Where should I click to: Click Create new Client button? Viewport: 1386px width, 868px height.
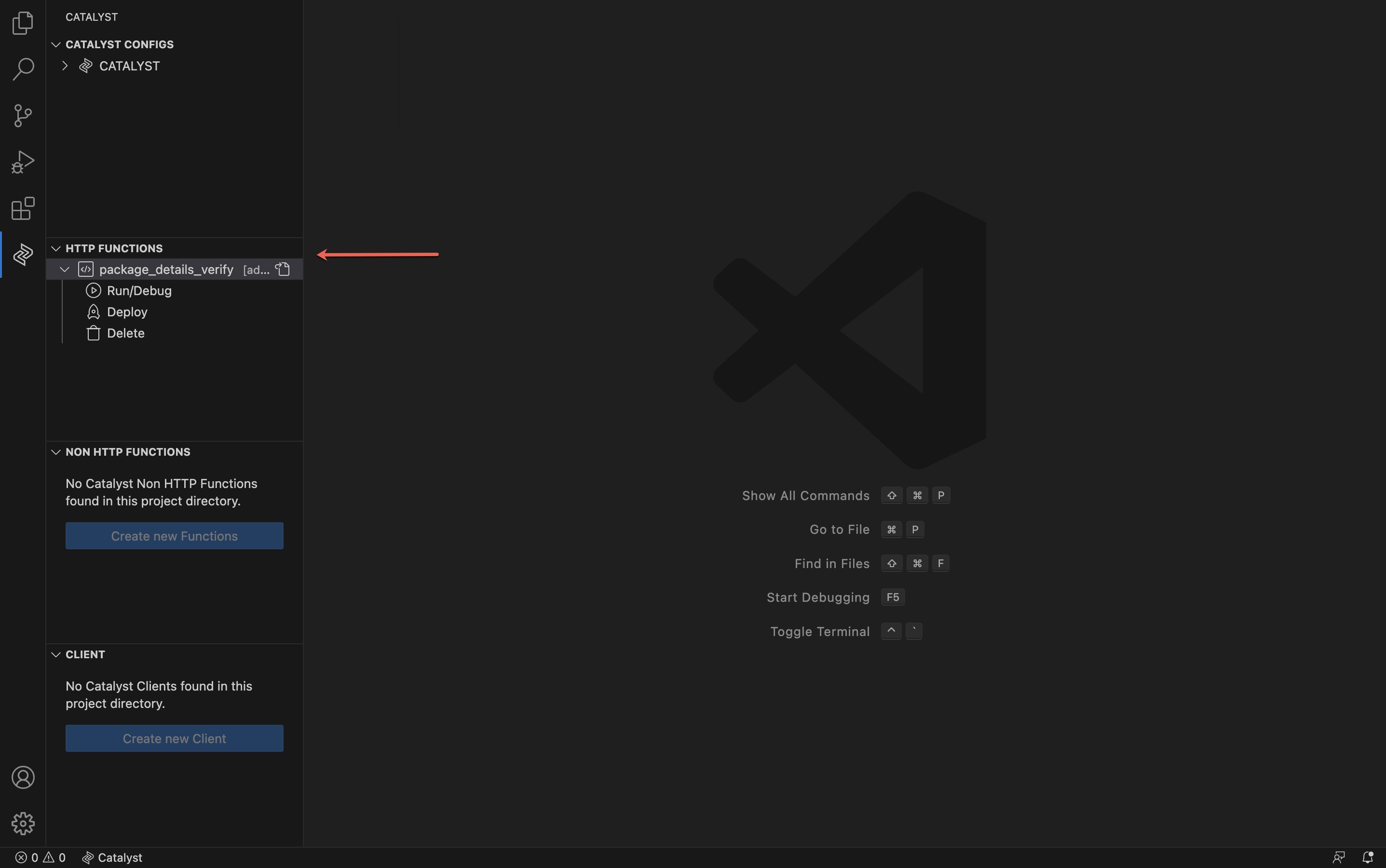click(173, 738)
